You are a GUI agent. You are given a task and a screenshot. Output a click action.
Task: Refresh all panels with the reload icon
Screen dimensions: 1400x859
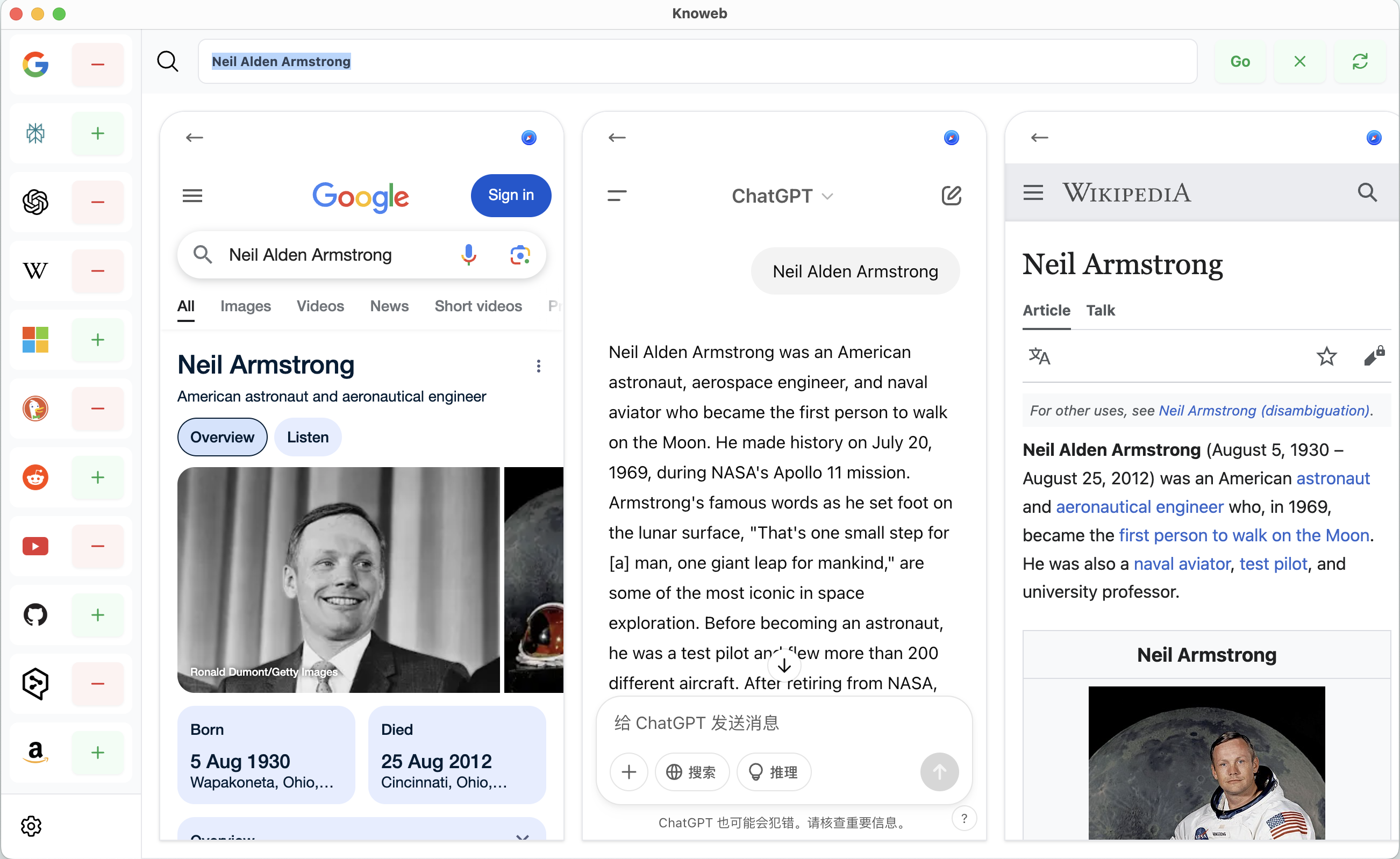click(x=1359, y=61)
